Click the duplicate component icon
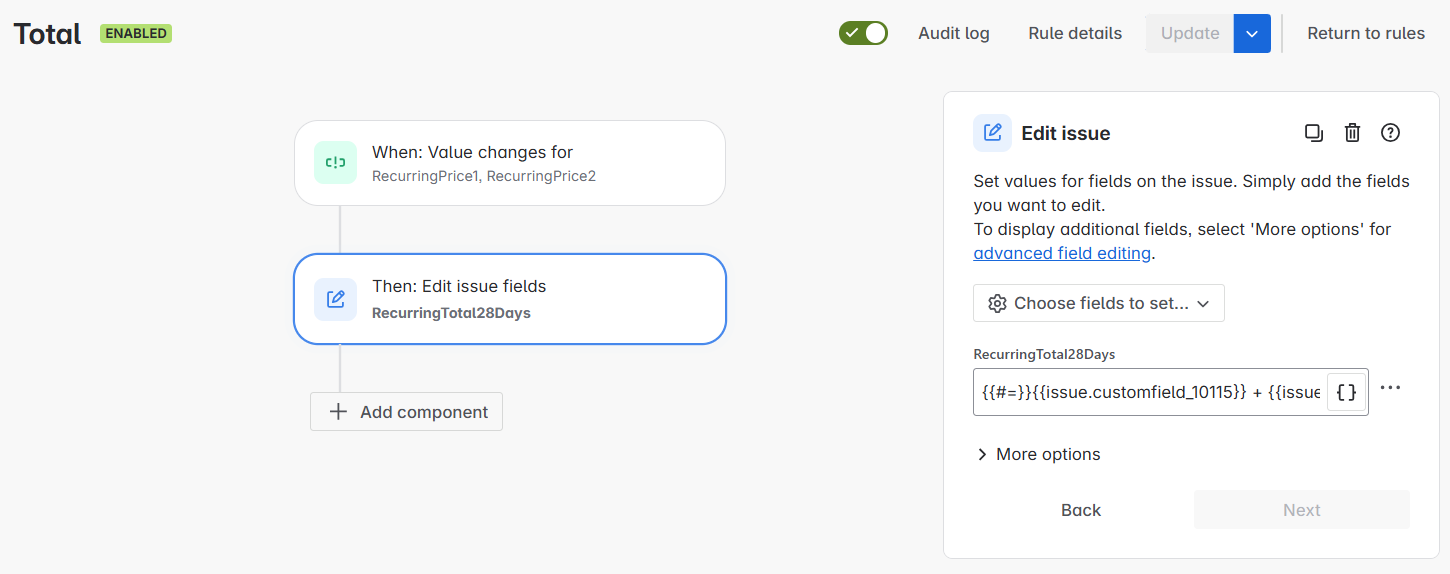This screenshot has width=1450, height=574. point(1314,133)
